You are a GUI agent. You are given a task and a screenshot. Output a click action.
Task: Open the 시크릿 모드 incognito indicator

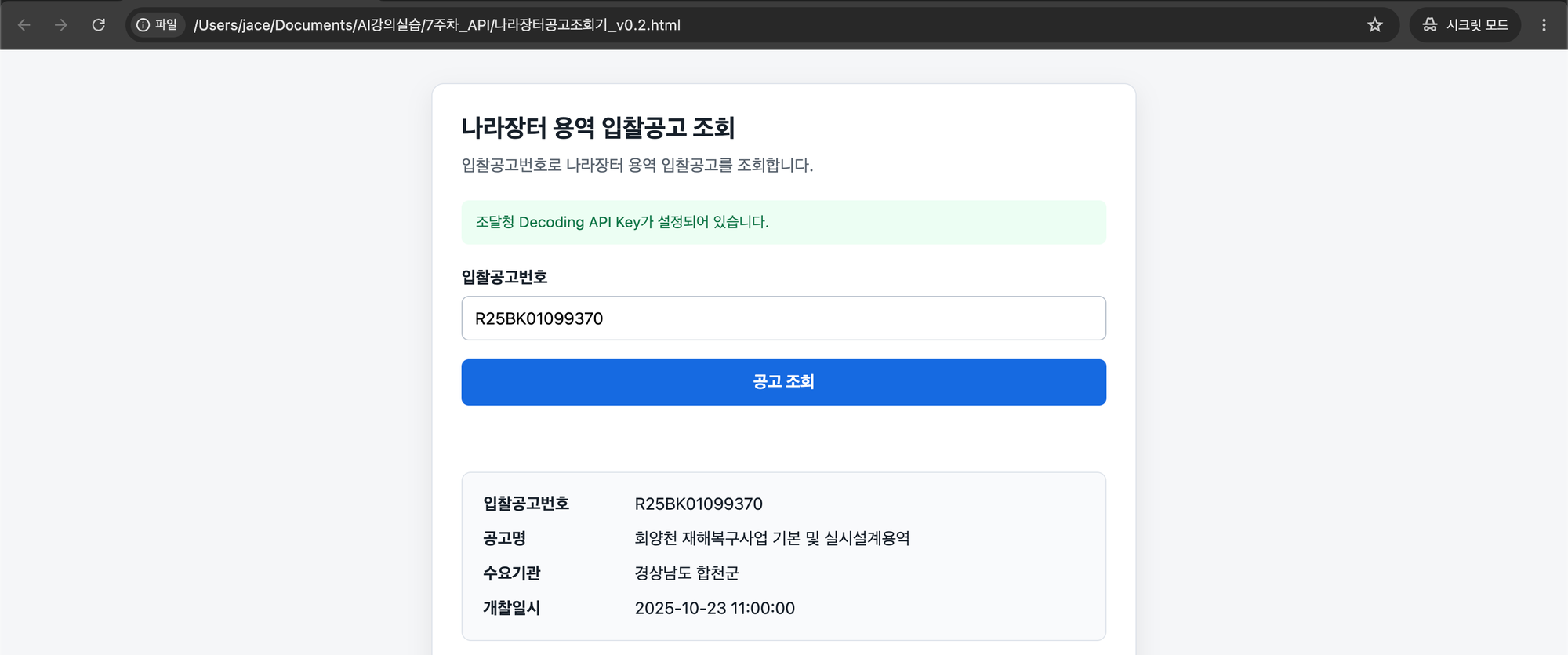point(1465,25)
